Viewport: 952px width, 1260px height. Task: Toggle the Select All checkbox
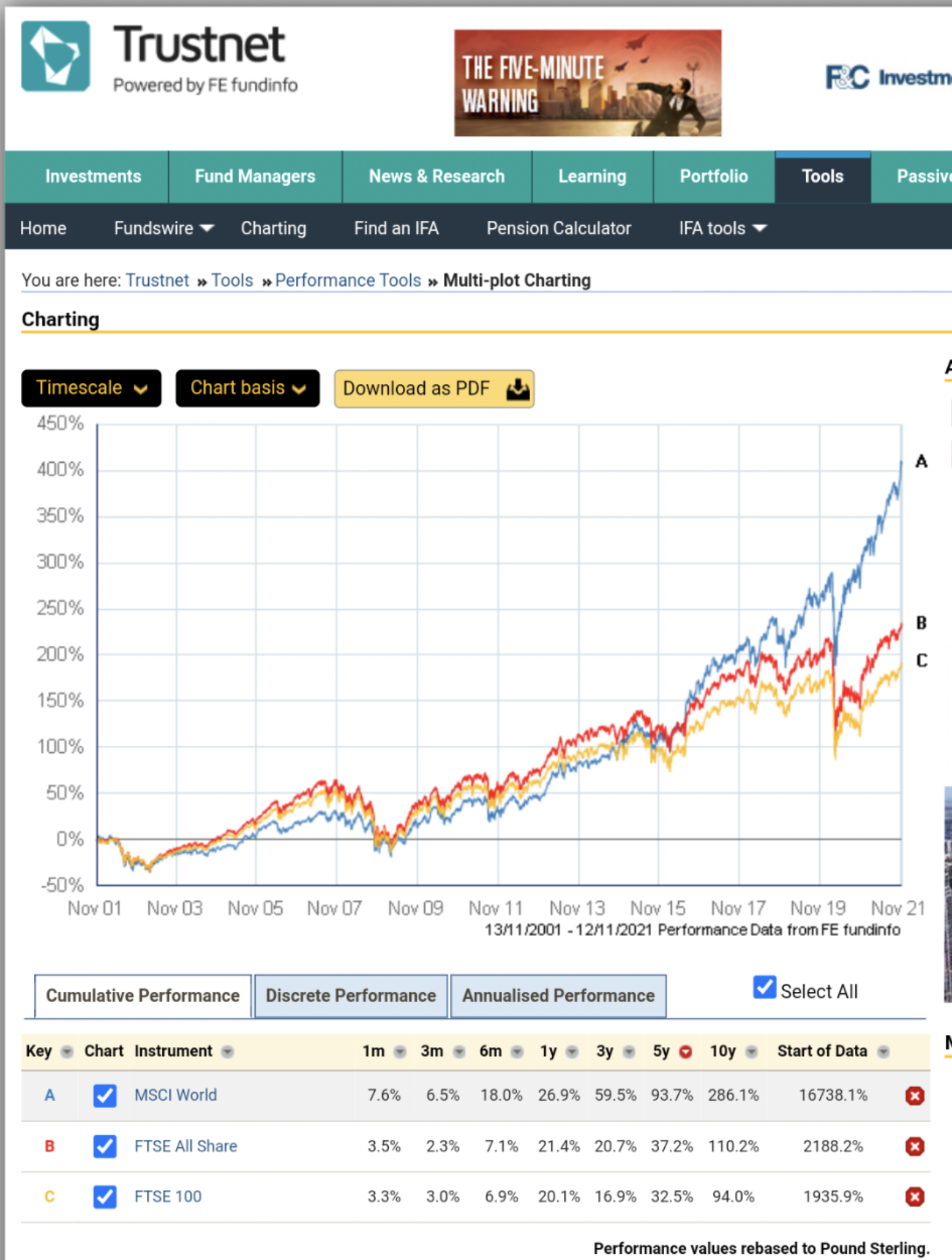click(764, 987)
